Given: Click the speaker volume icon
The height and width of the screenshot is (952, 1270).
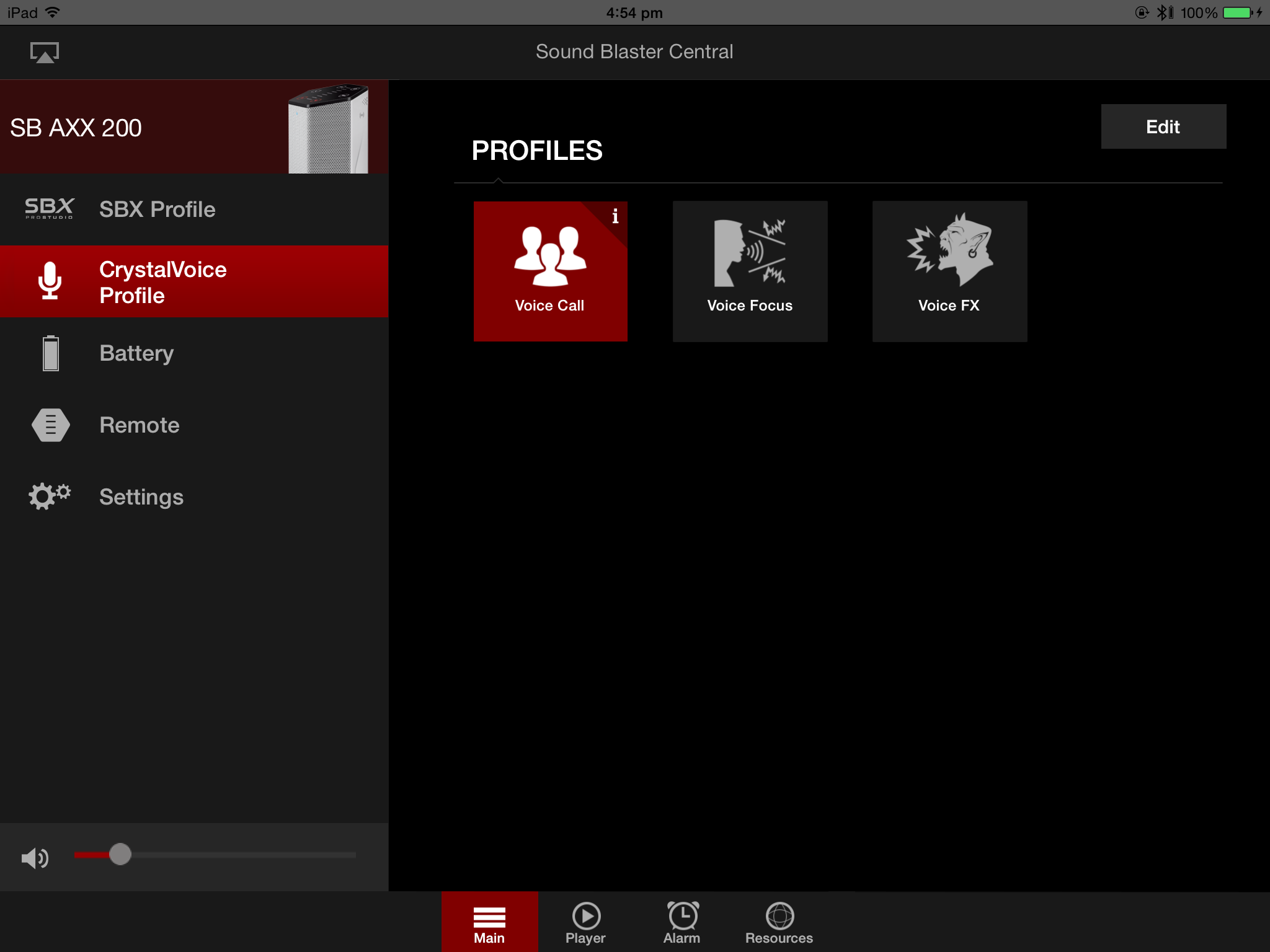Looking at the screenshot, I should (35, 858).
